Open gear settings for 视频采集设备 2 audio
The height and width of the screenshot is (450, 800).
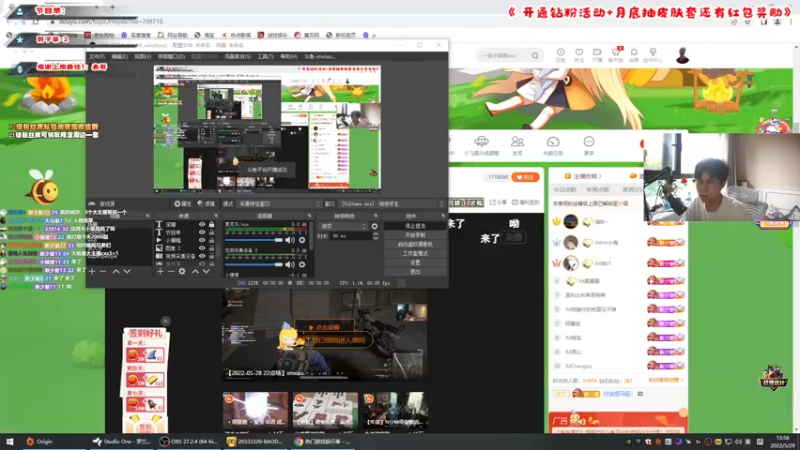(302, 264)
